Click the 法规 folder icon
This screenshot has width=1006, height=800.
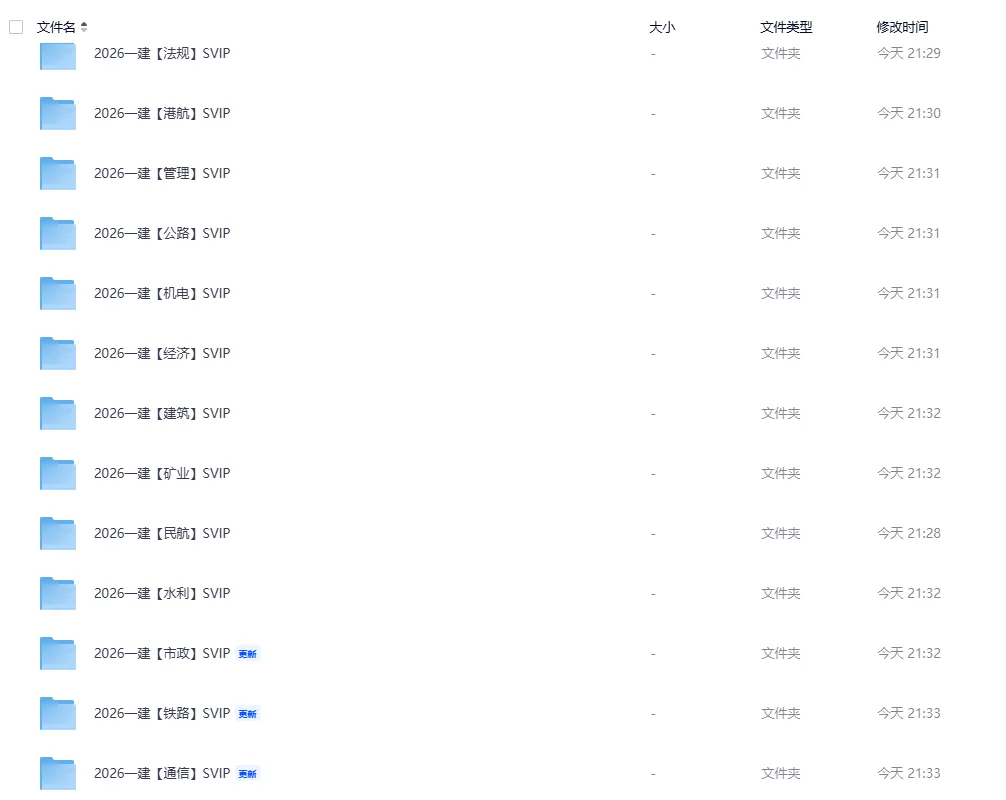(58, 57)
